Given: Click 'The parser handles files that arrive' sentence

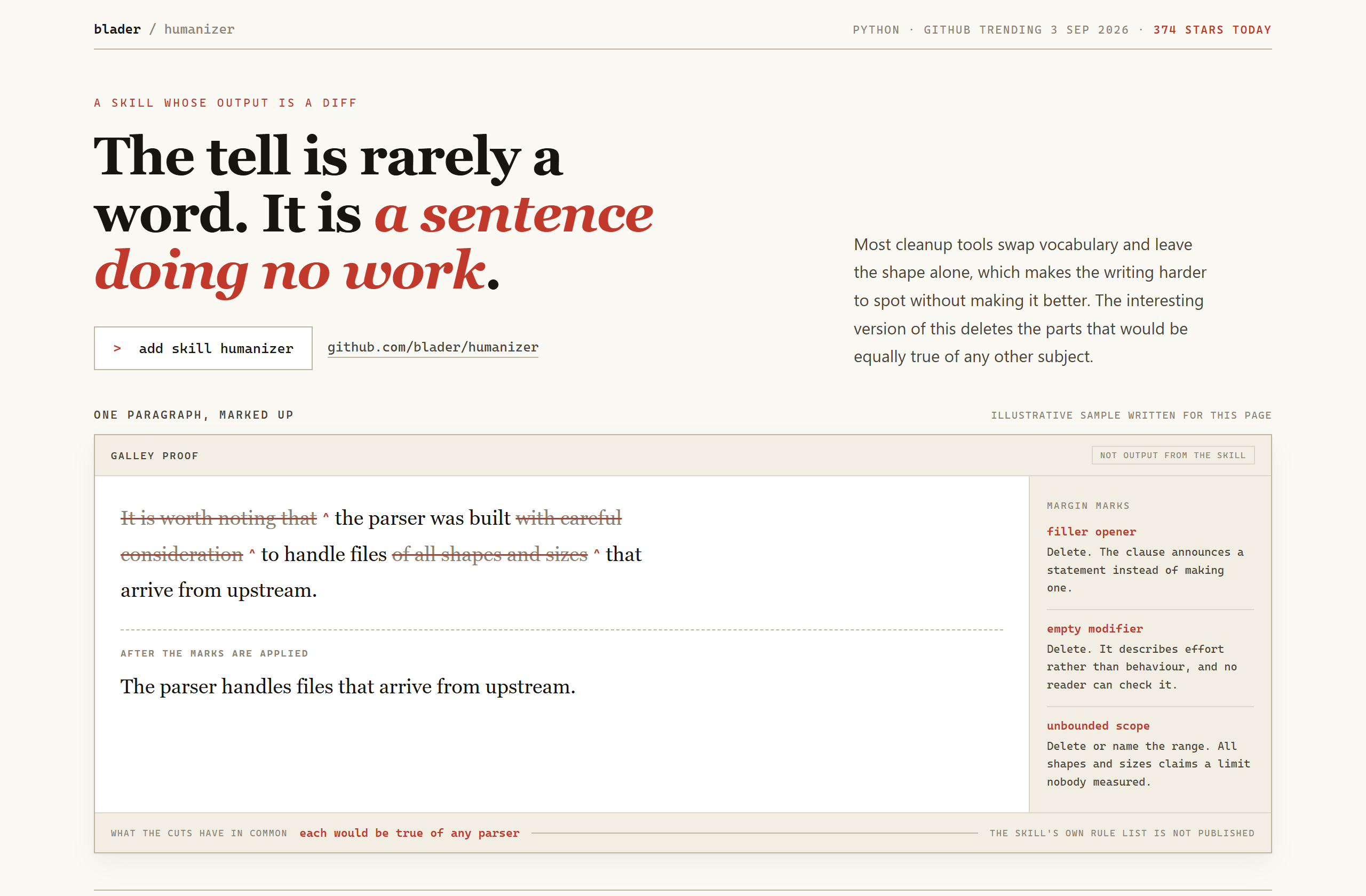Looking at the screenshot, I should click(x=348, y=686).
